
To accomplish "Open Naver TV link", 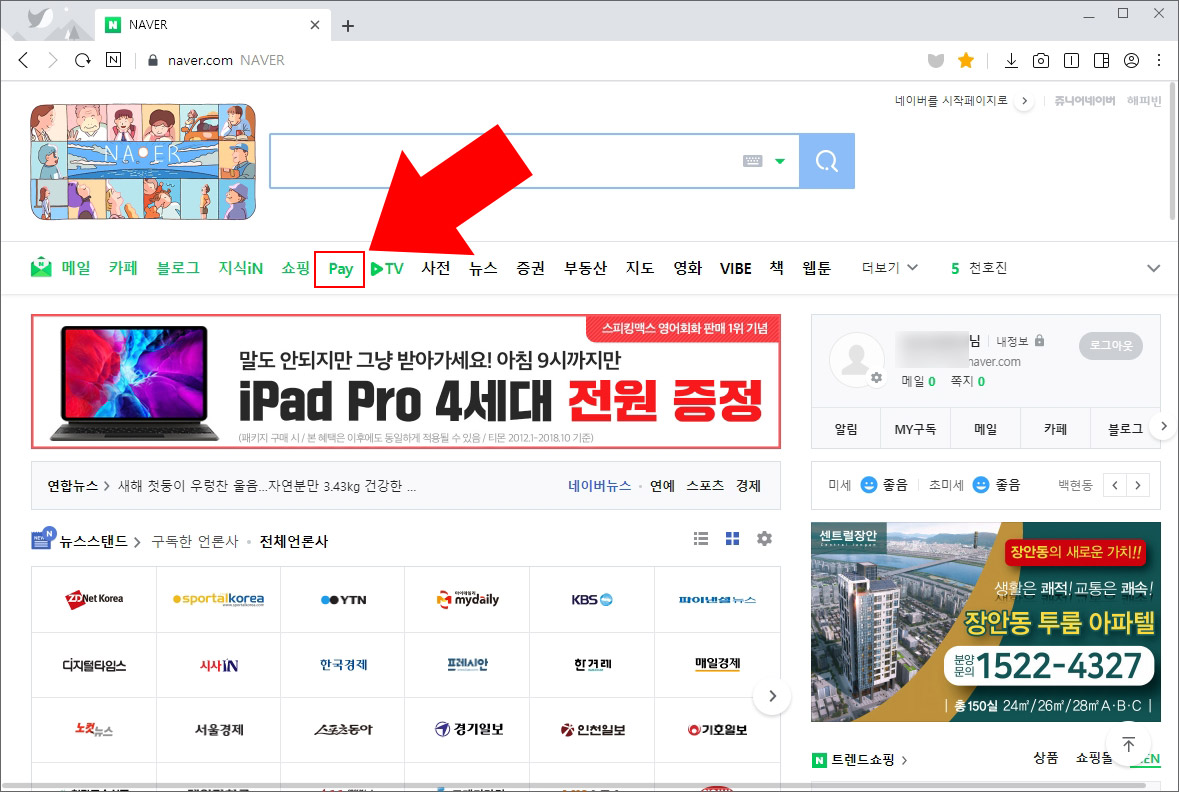I will (x=387, y=269).
